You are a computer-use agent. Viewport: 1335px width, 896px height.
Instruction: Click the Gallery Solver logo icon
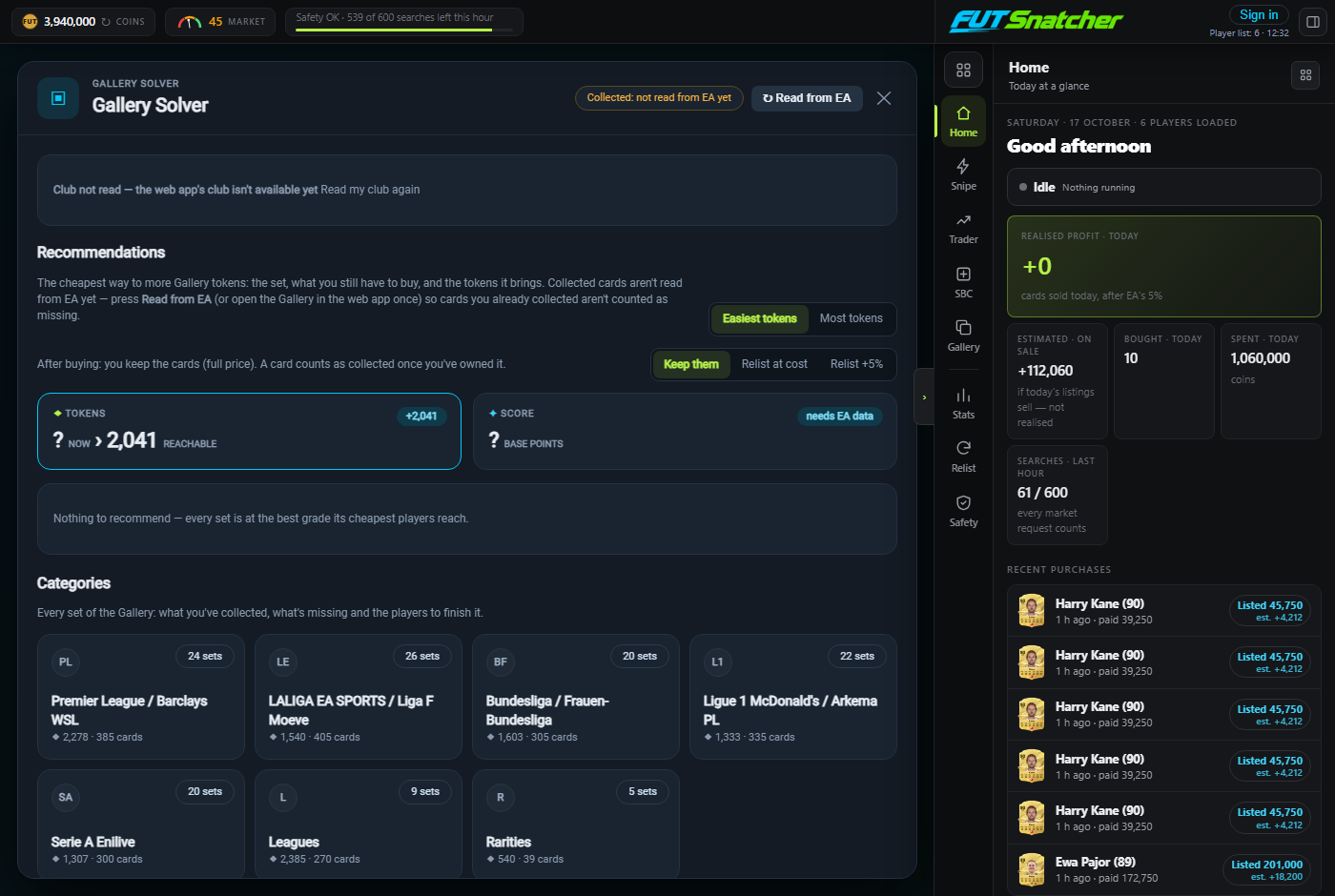[58, 98]
